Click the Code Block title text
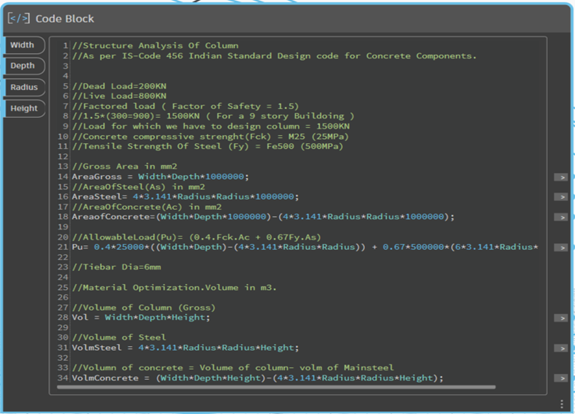The height and width of the screenshot is (414, 575). pos(65,19)
